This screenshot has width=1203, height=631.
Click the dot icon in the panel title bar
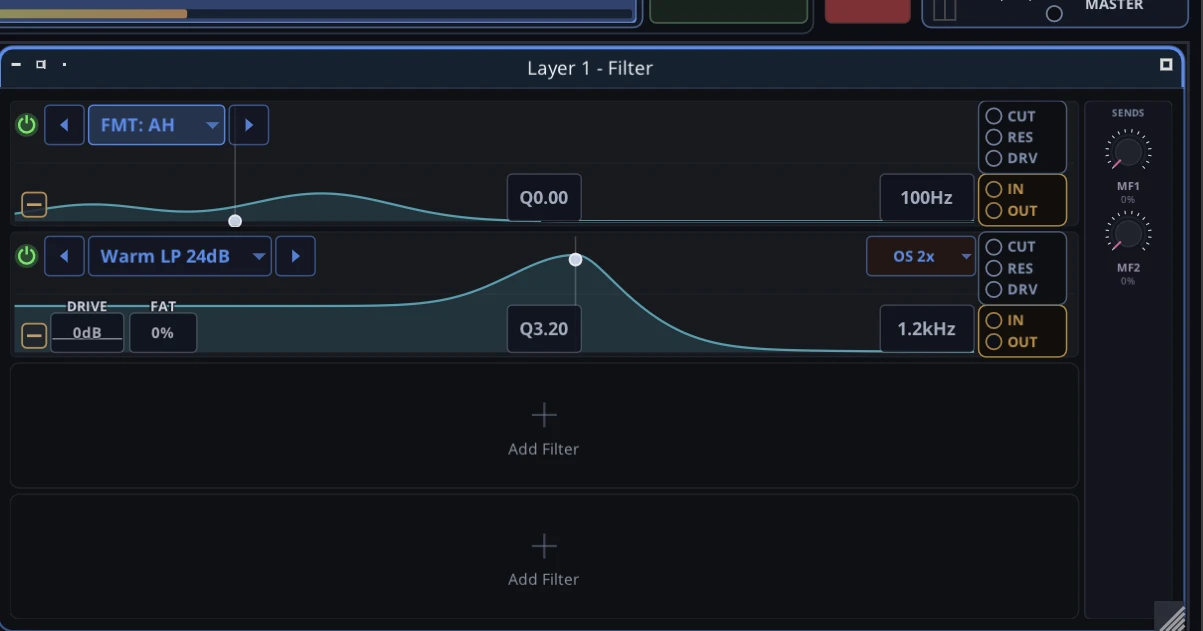coord(64,64)
